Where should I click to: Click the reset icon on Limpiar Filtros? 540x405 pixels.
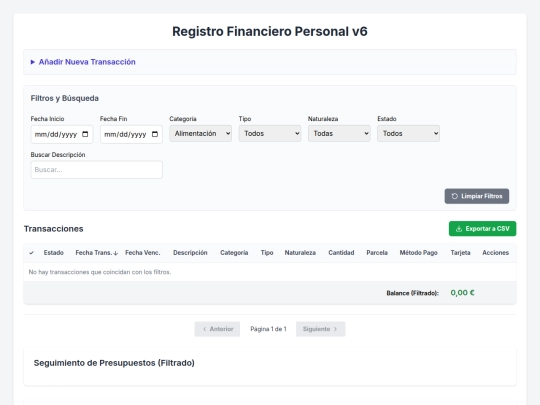click(455, 196)
